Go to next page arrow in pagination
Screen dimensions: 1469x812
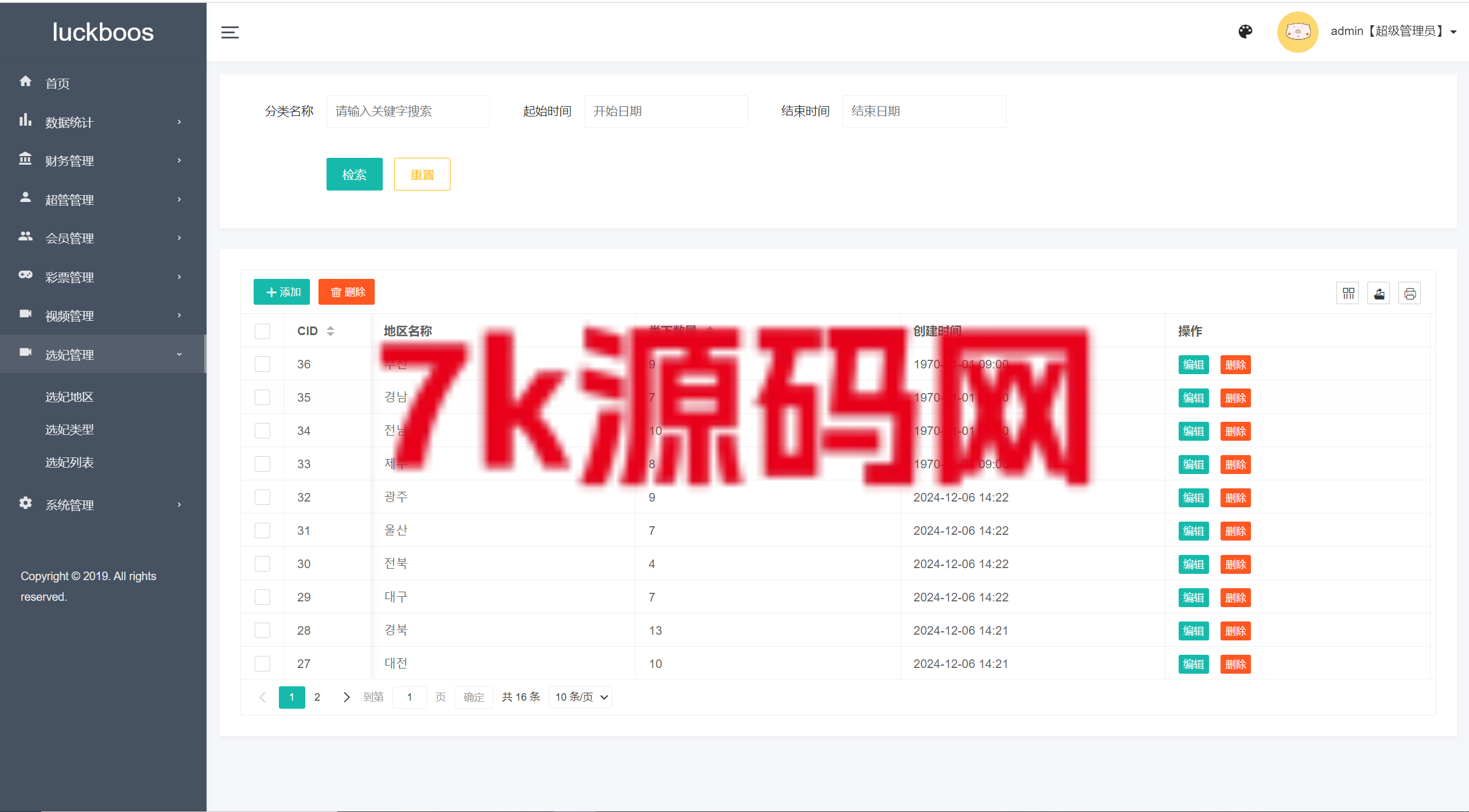pyautogui.click(x=346, y=697)
